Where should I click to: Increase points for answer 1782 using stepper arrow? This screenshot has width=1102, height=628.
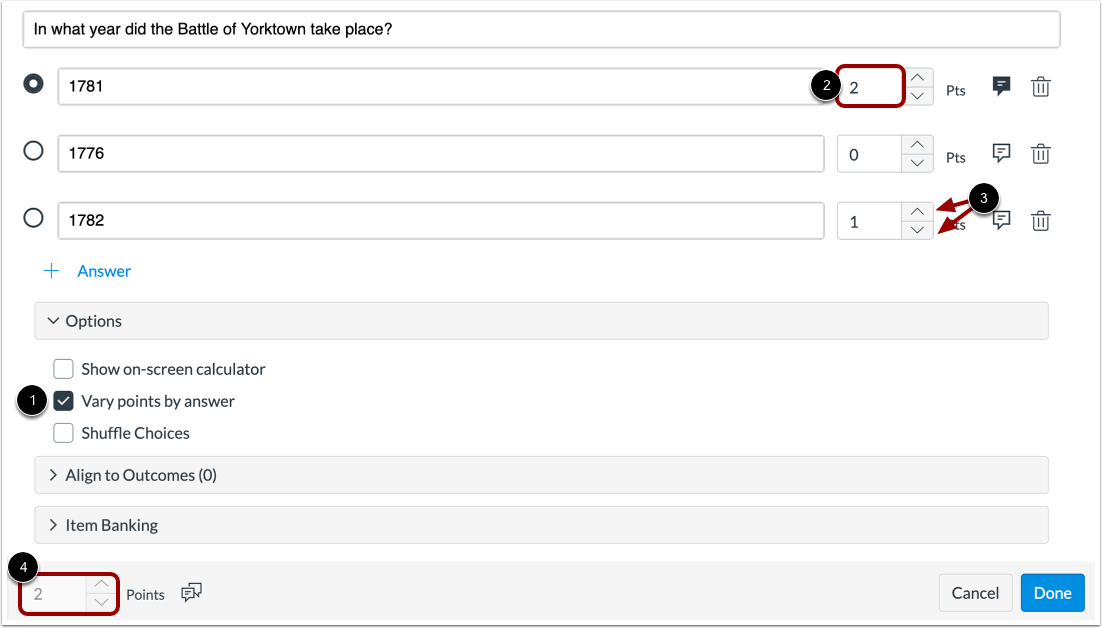click(x=918, y=212)
